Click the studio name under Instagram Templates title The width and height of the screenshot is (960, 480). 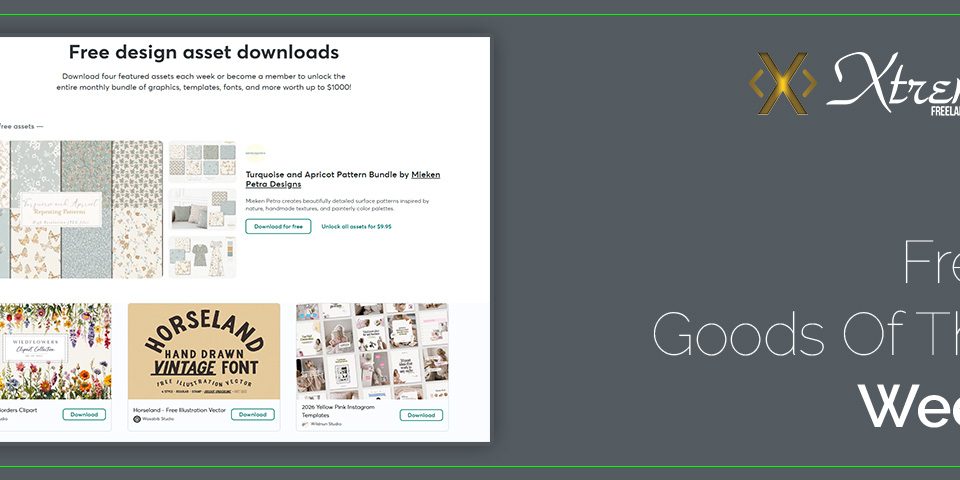click(326, 424)
